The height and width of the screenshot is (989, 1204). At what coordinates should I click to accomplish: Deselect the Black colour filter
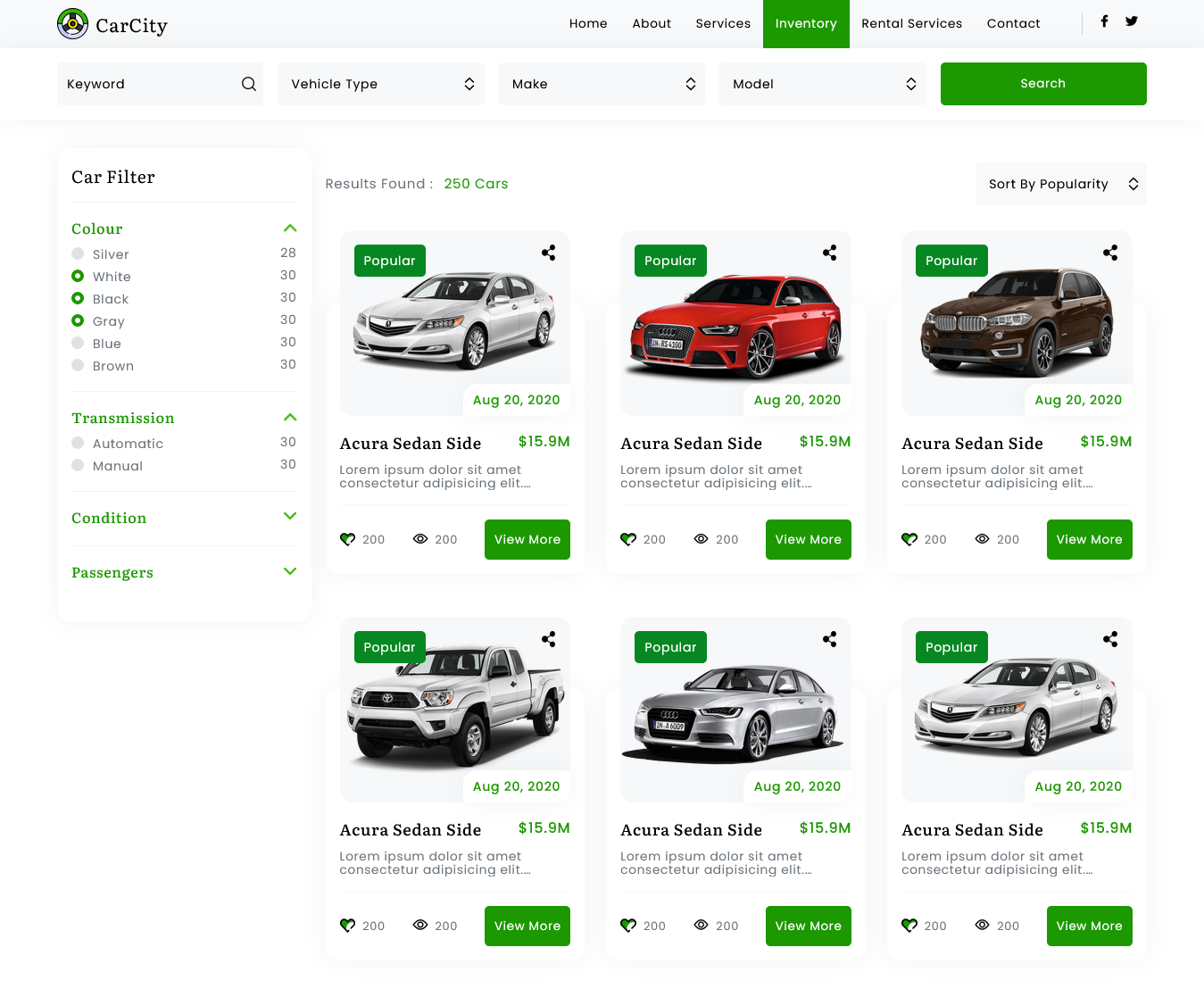point(78,298)
